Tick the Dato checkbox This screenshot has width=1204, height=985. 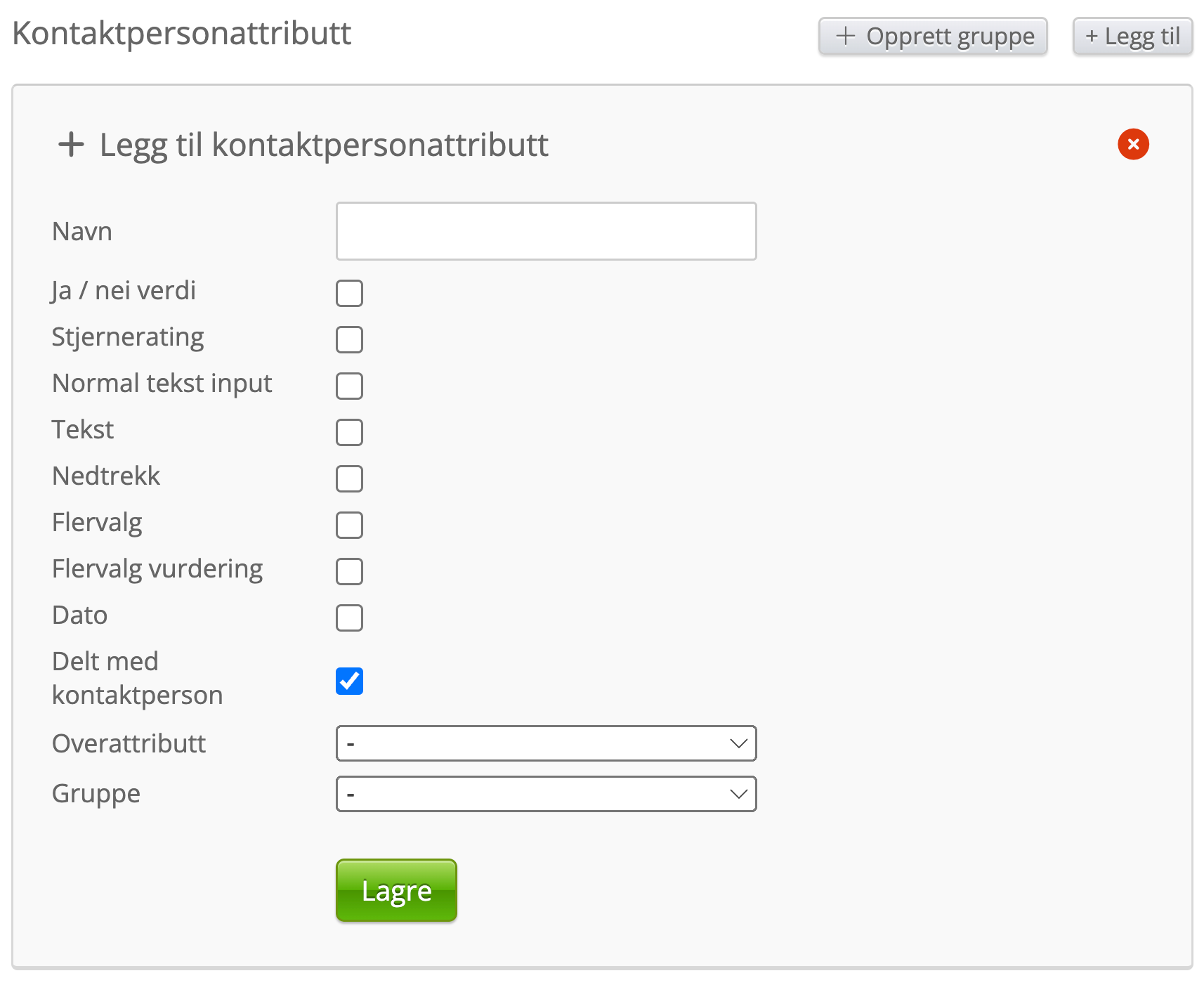[x=349, y=618]
